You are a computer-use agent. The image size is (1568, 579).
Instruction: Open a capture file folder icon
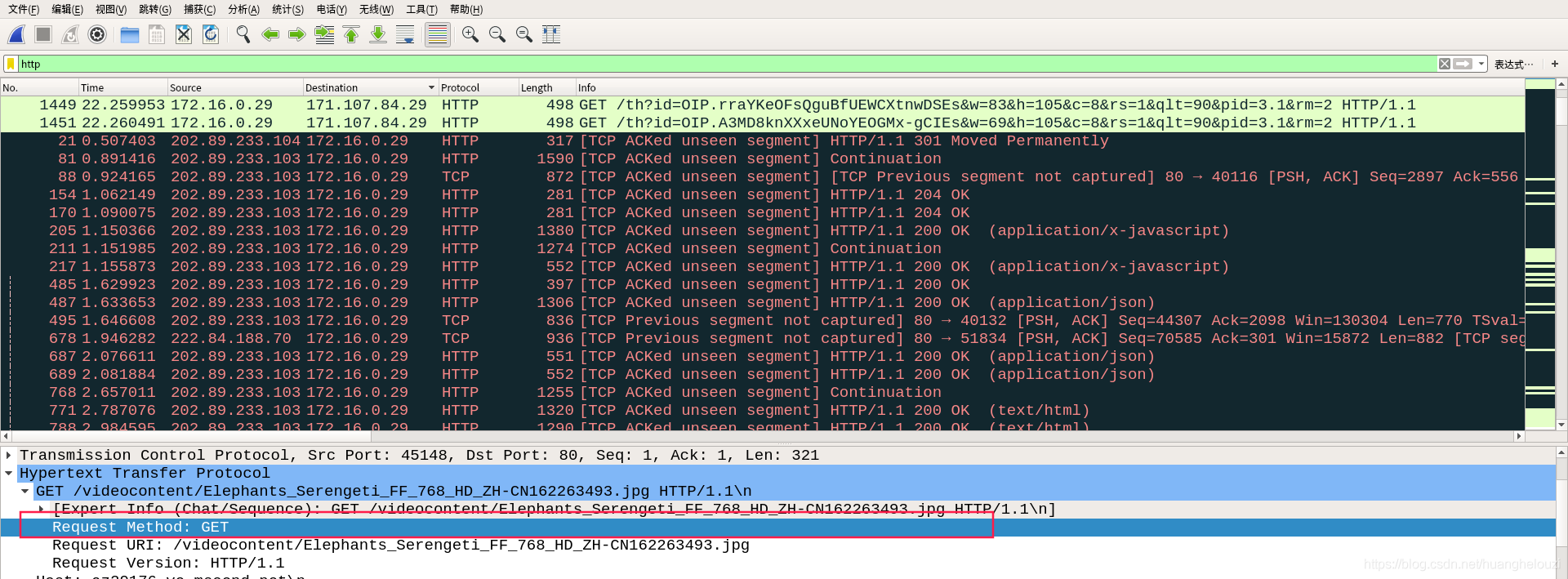129,34
